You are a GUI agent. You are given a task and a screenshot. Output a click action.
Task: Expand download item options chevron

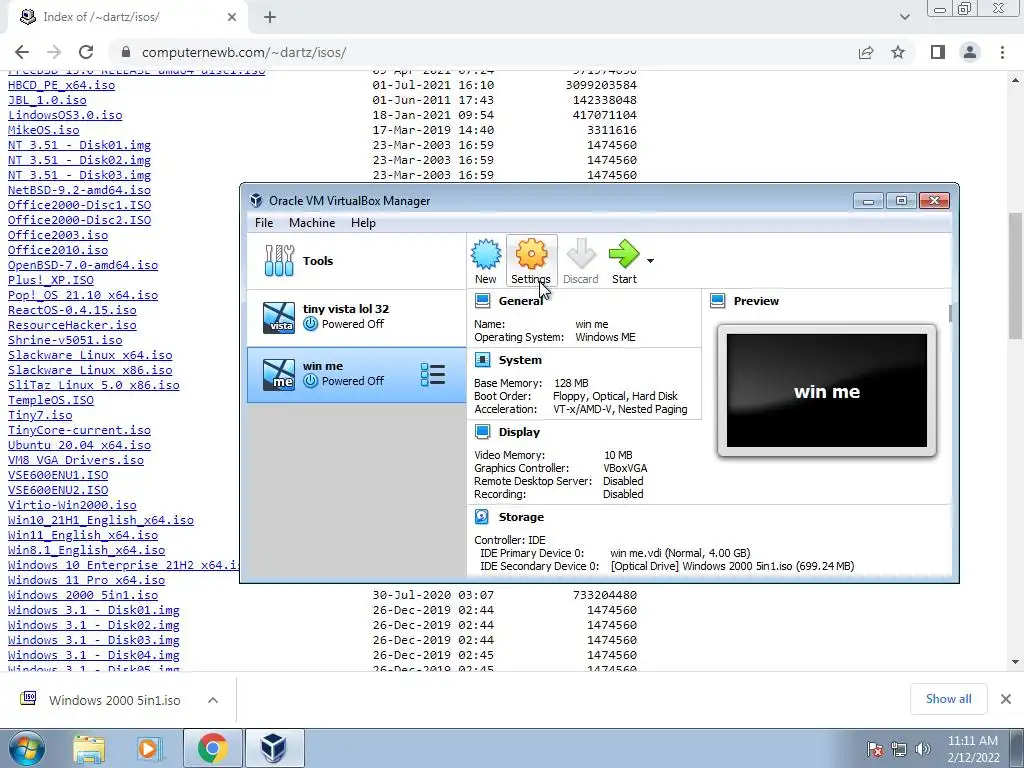[213, 700]
